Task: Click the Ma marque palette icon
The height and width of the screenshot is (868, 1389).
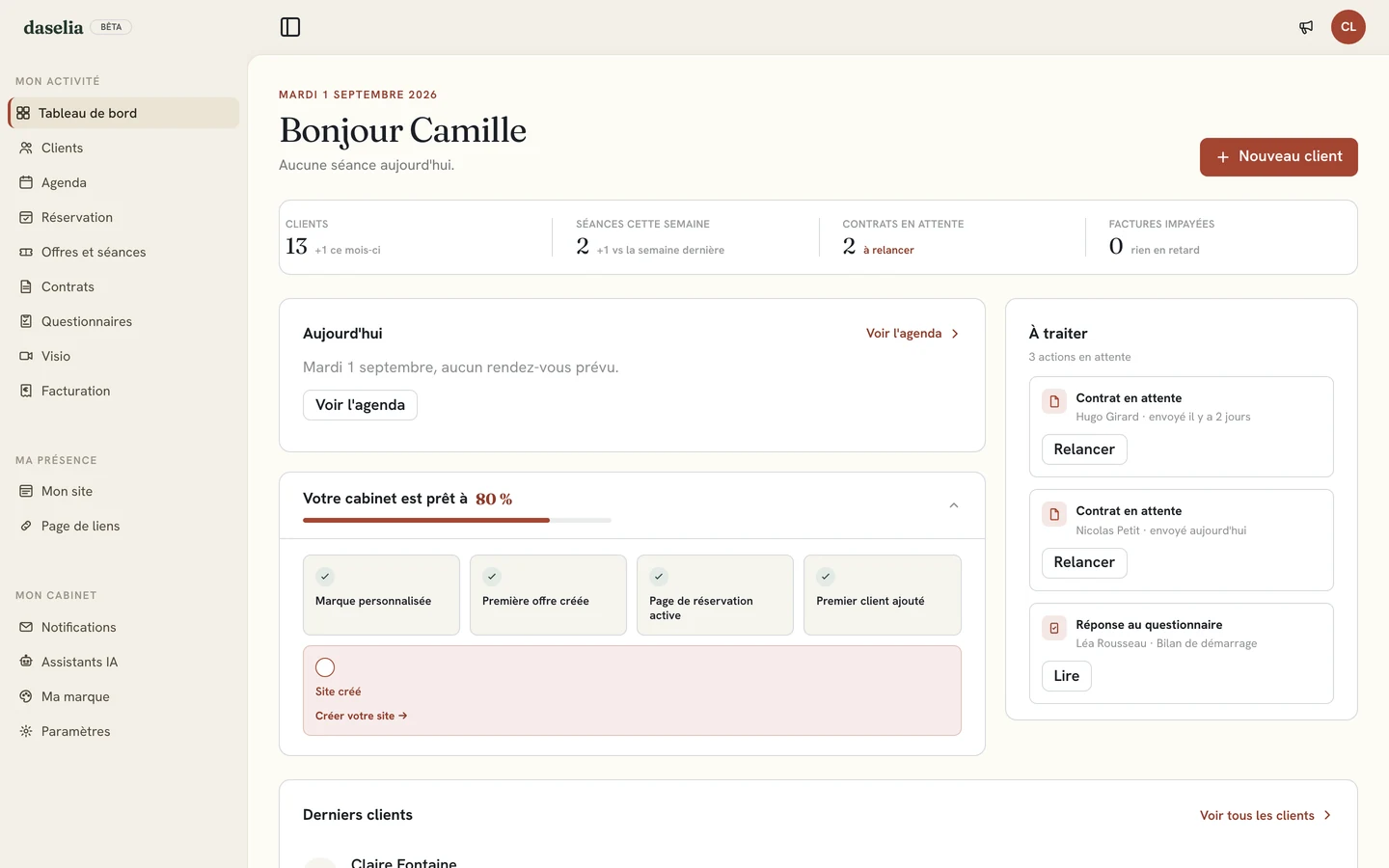Action: (x=26, y=696)
